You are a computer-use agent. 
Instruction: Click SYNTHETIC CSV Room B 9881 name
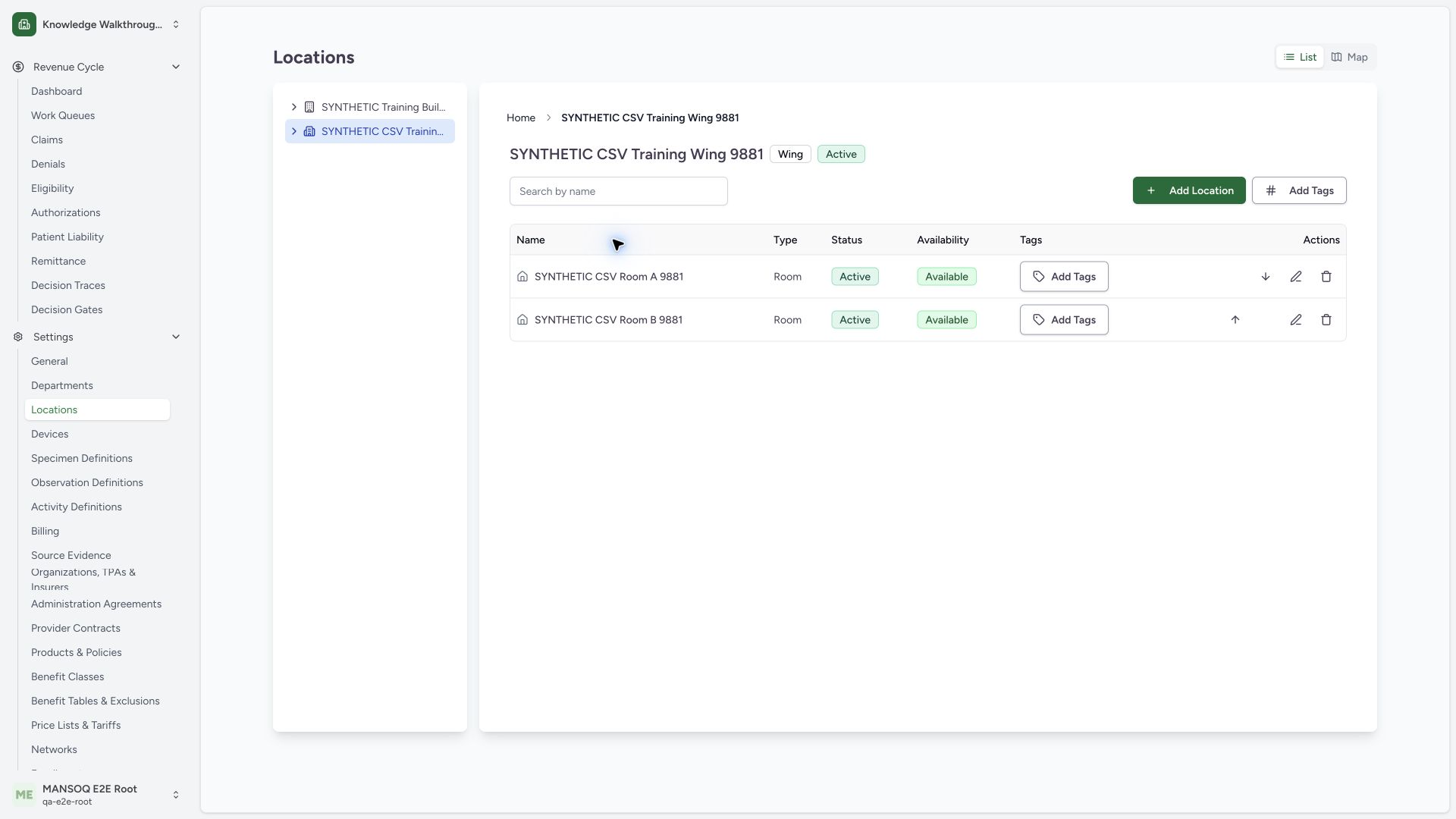(x=609, y=320)
